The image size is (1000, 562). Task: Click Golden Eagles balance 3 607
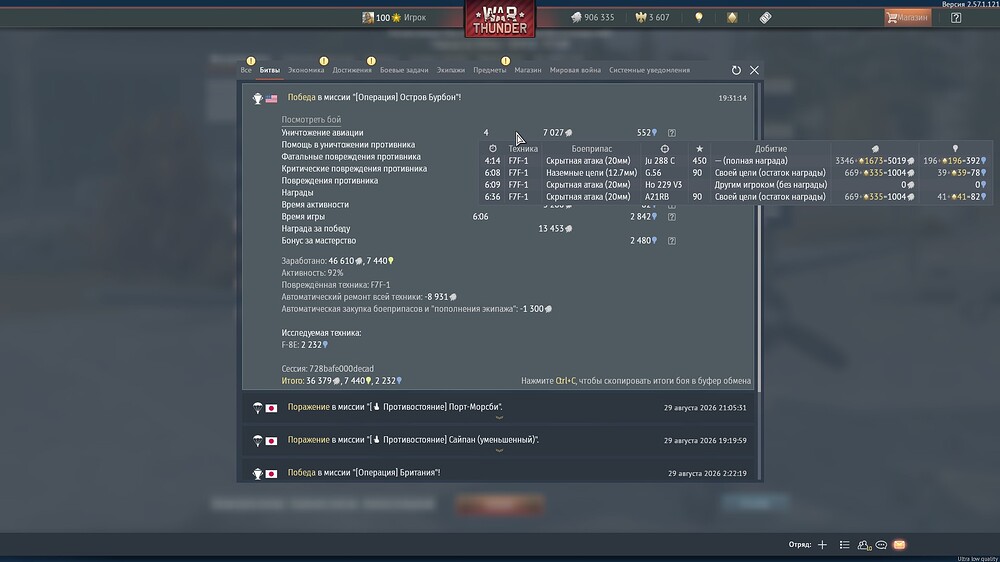[652, 17]
